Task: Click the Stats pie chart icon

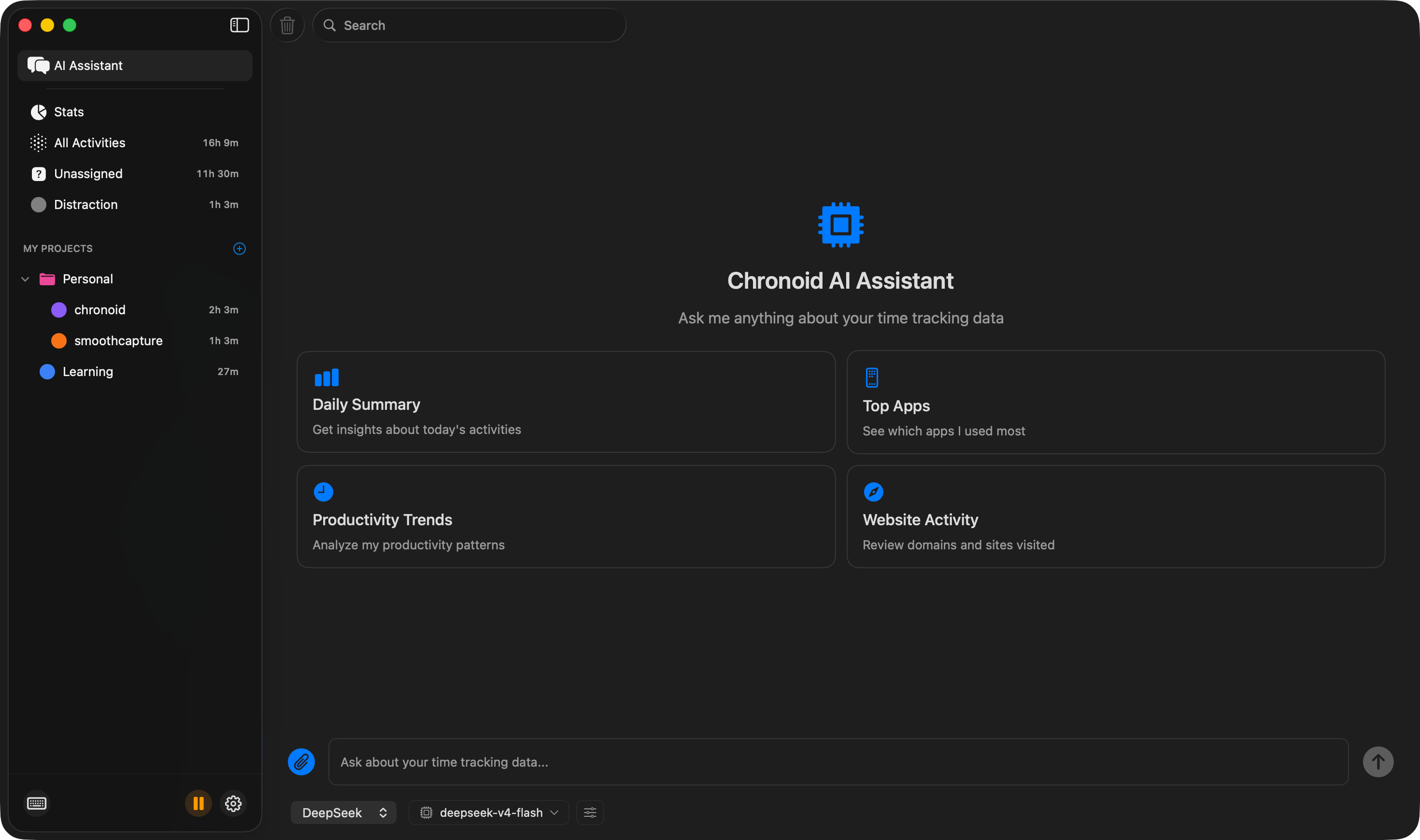Action: pyautogui.click(x=39, y=112)
